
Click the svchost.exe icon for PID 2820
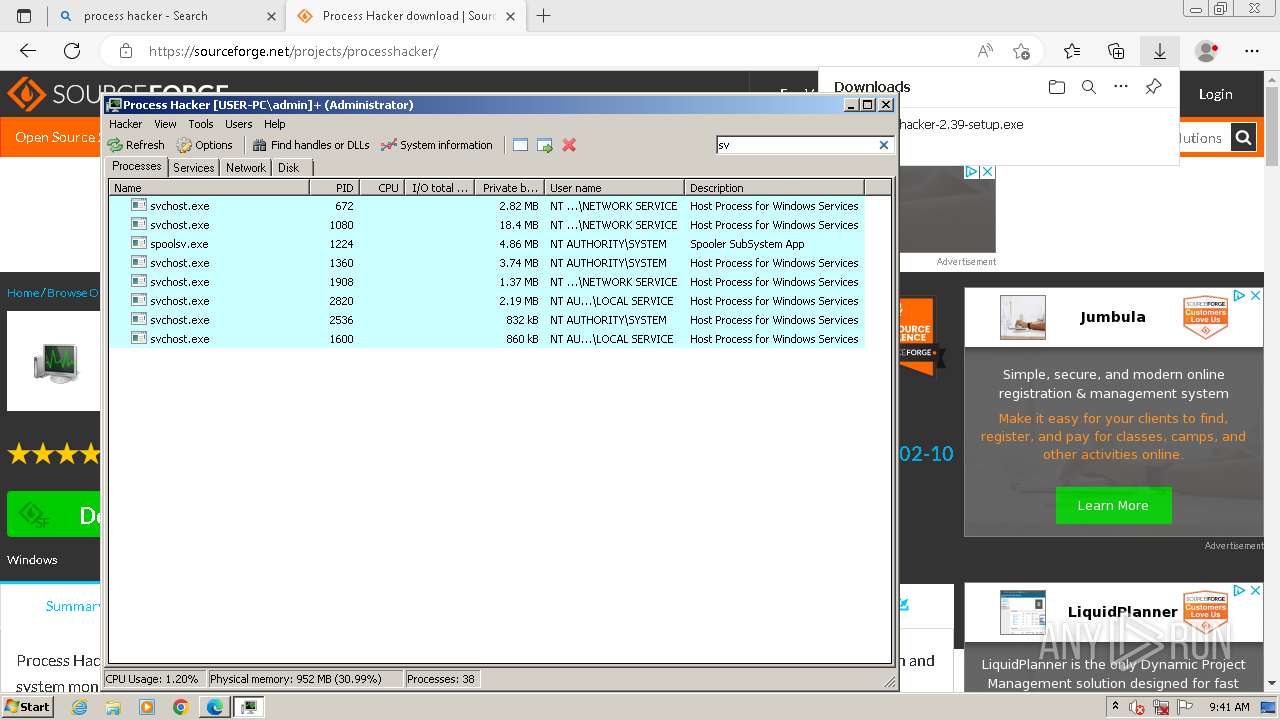(139, 301)
